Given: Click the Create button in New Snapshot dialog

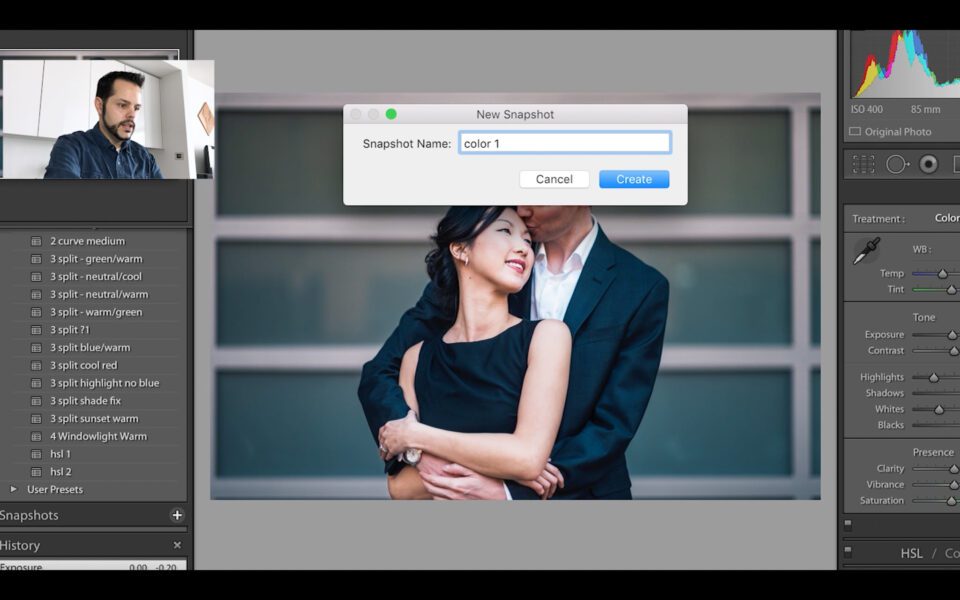Looking at the screenshot, I should point(634,179).
